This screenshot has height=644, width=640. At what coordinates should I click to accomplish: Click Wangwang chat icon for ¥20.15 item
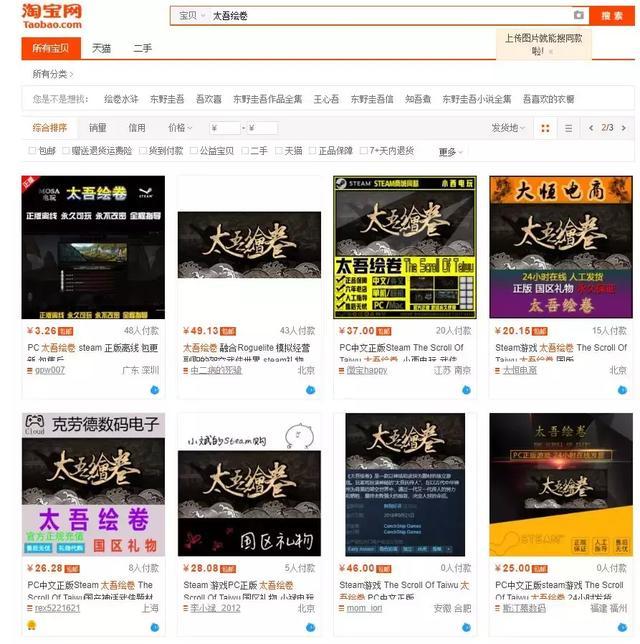click(623, 390)
